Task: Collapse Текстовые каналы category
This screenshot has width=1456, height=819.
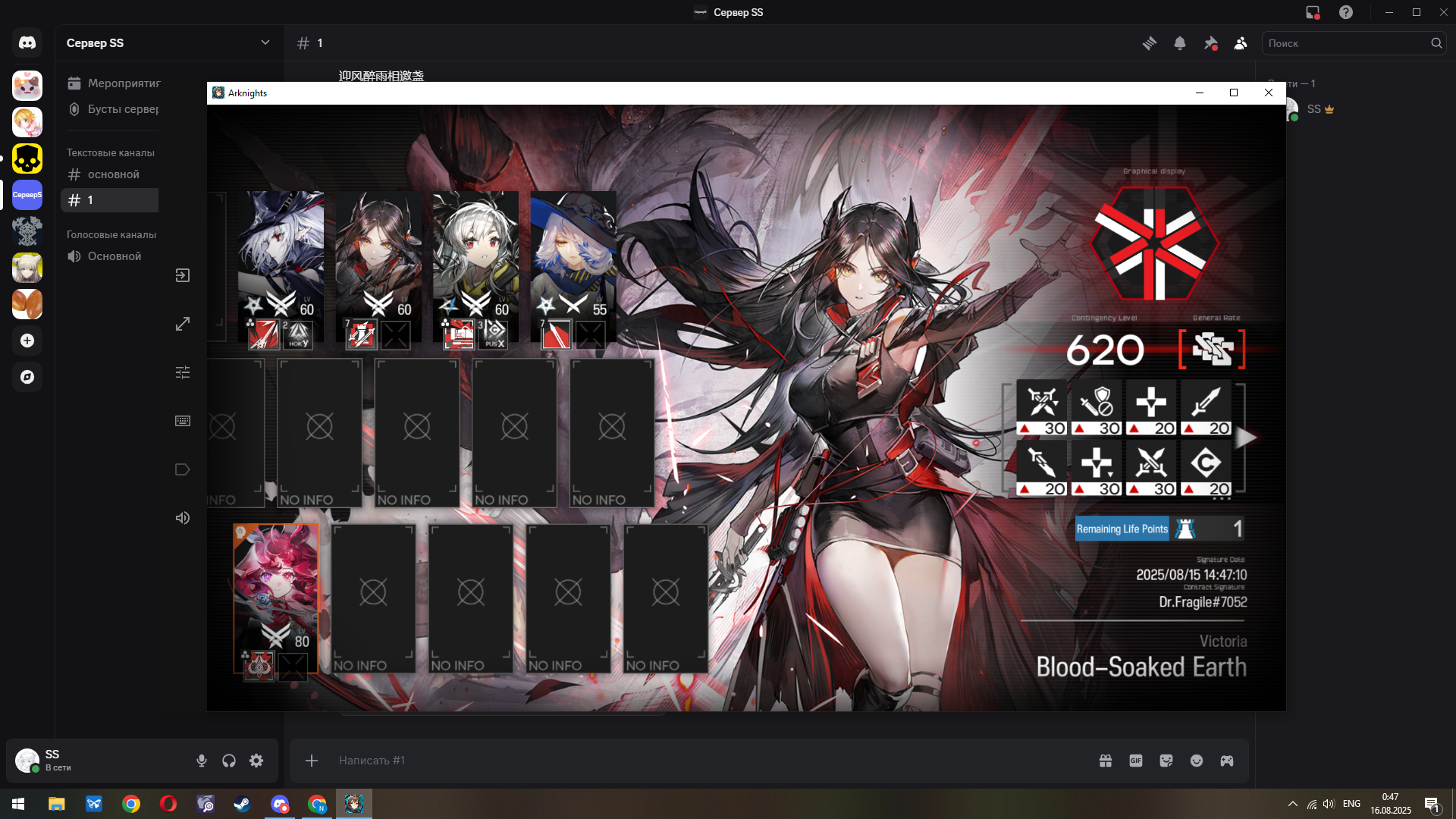Action: point(111,152)
